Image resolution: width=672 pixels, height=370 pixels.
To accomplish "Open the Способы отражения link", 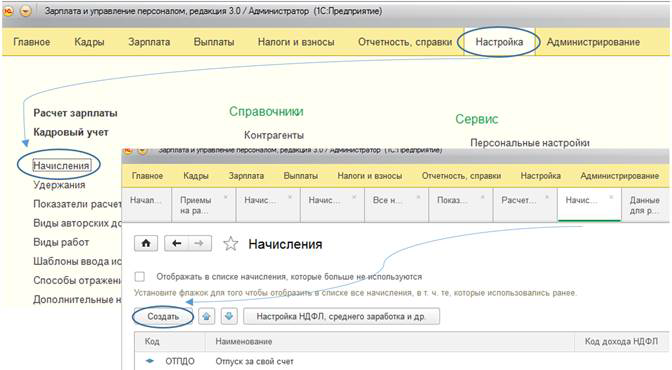I will [77, 280].
